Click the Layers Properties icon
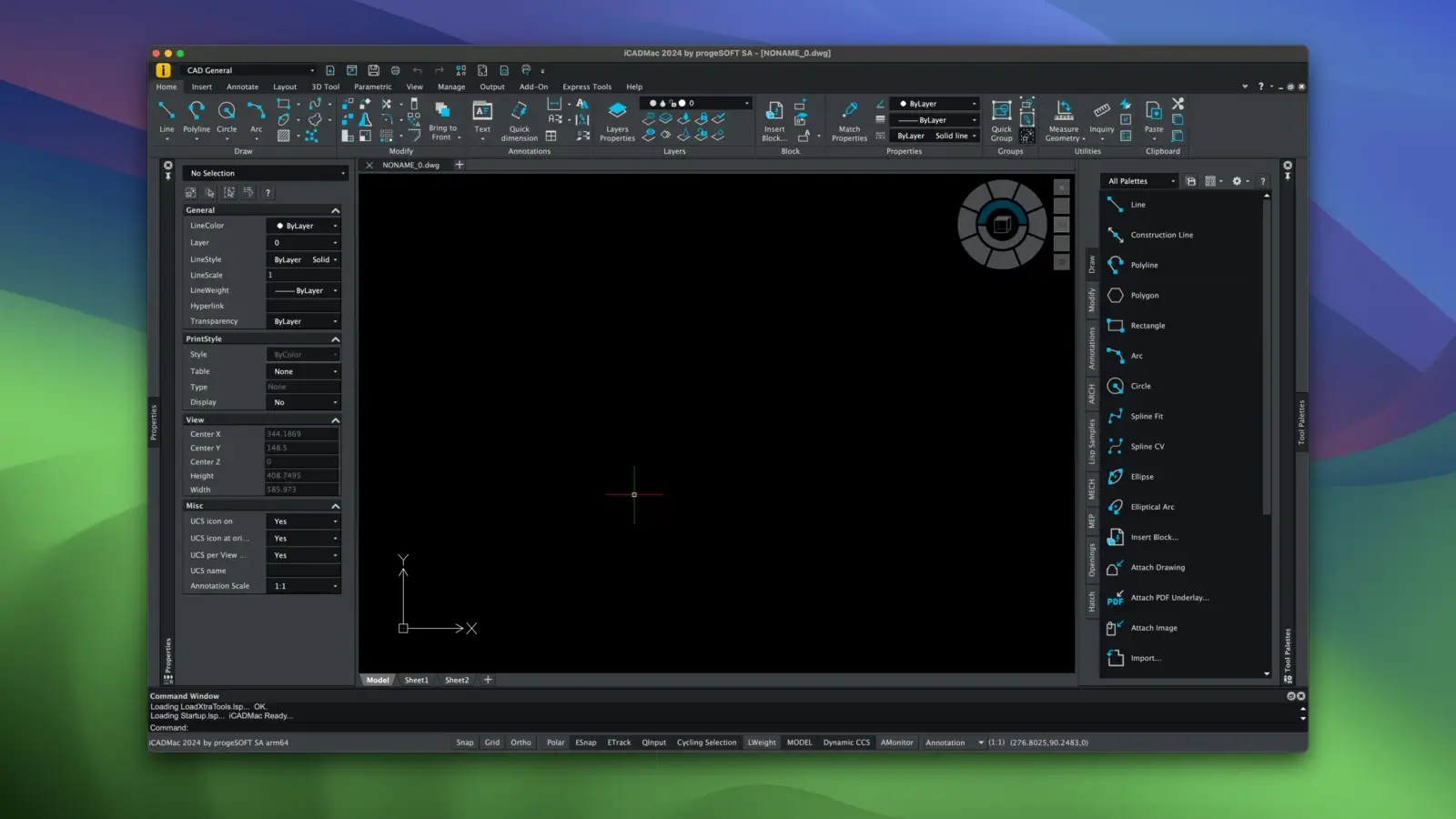This screenshot has height=819, width=1456. pos(617,112)
